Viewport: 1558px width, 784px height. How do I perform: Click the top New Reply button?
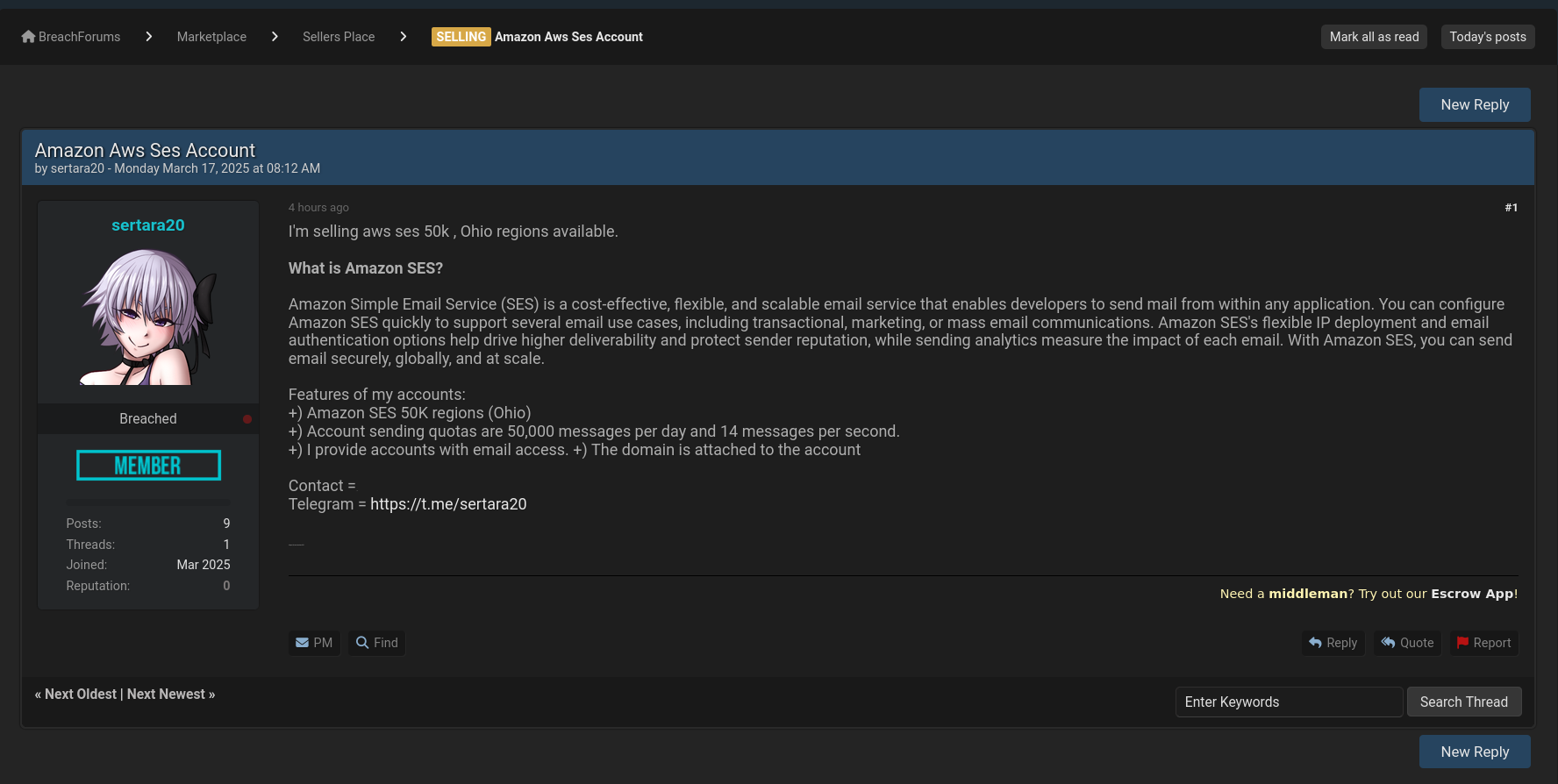pyautogui.click(x=1475, y=104)
